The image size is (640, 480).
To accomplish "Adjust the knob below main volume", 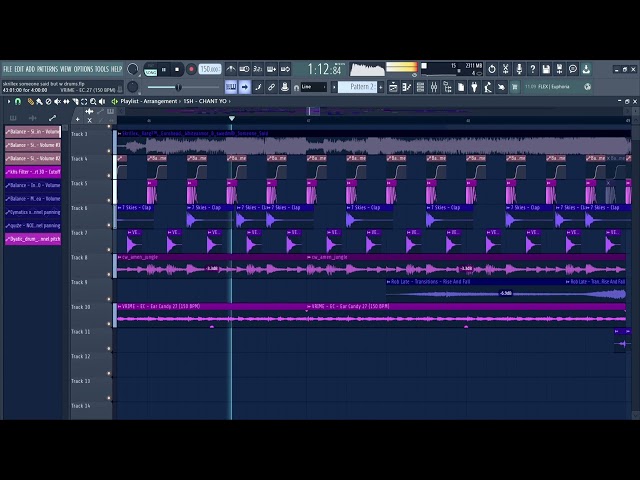I will point(133,87).
